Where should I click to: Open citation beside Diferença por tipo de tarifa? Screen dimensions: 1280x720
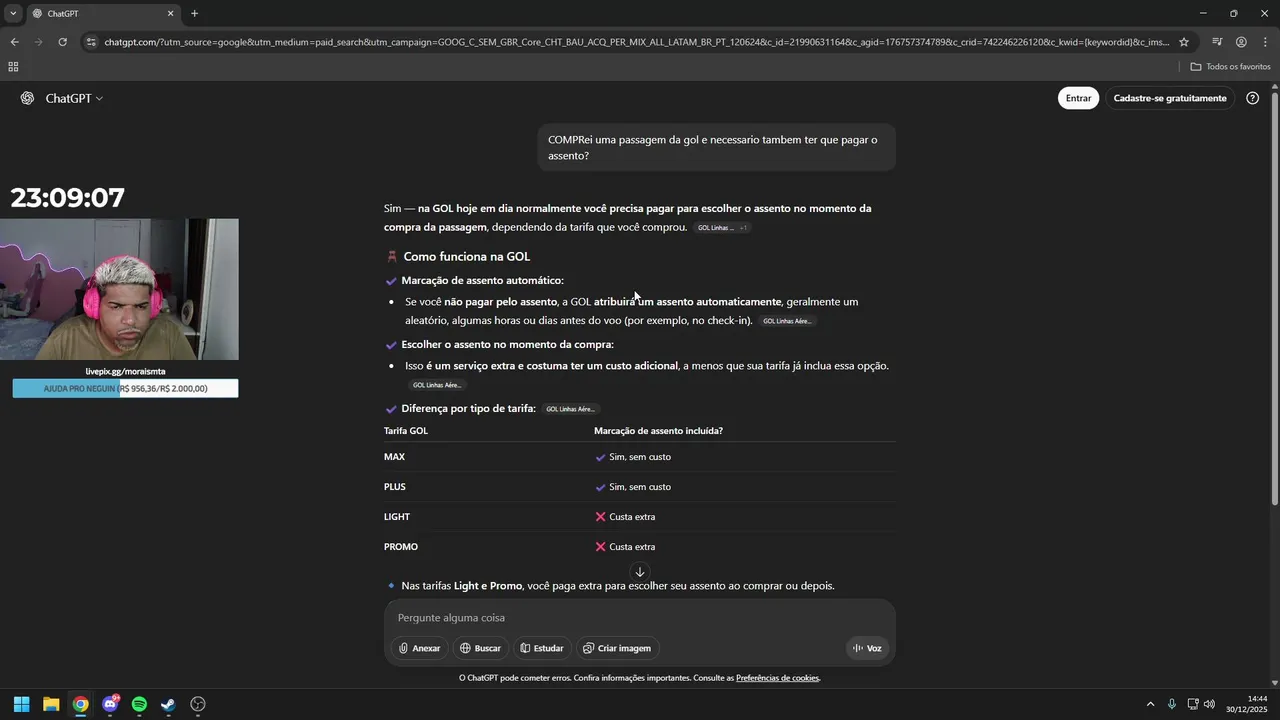click(x=571, y=409)
